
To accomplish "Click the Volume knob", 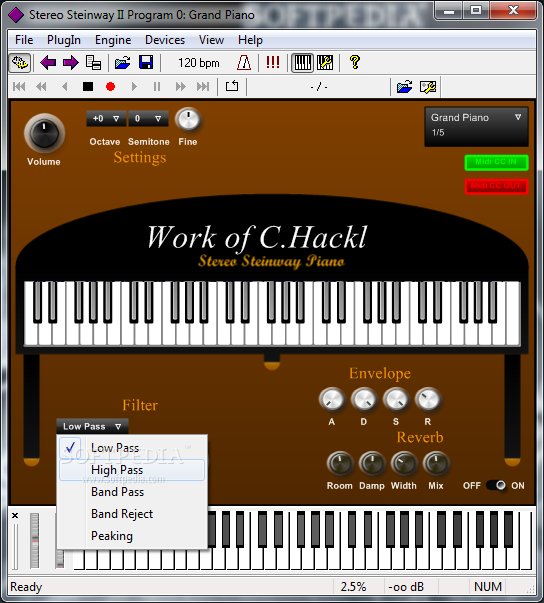I will click(x=44, y=133).
